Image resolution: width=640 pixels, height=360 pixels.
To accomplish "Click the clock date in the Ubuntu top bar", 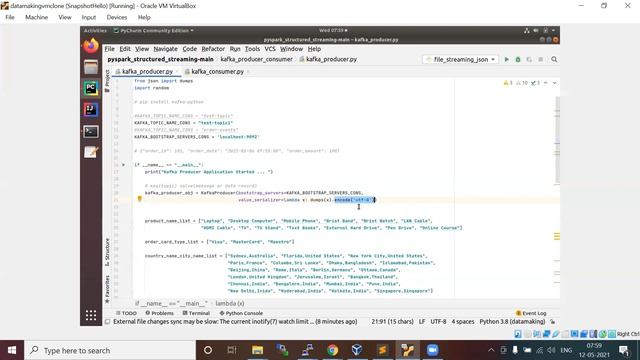I will [x=333, y=31].
